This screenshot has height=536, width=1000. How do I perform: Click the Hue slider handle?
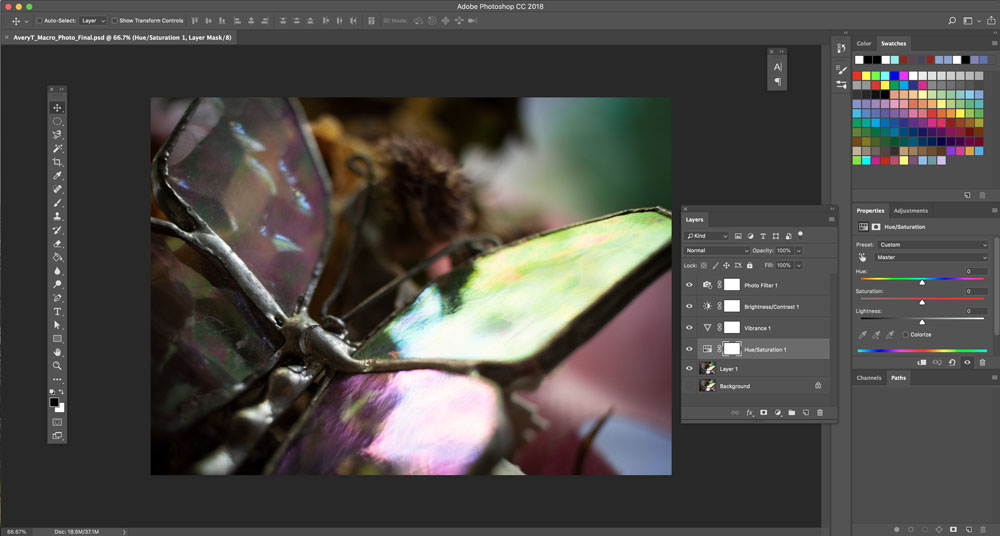pyautogui.click(x=922, y=282)
